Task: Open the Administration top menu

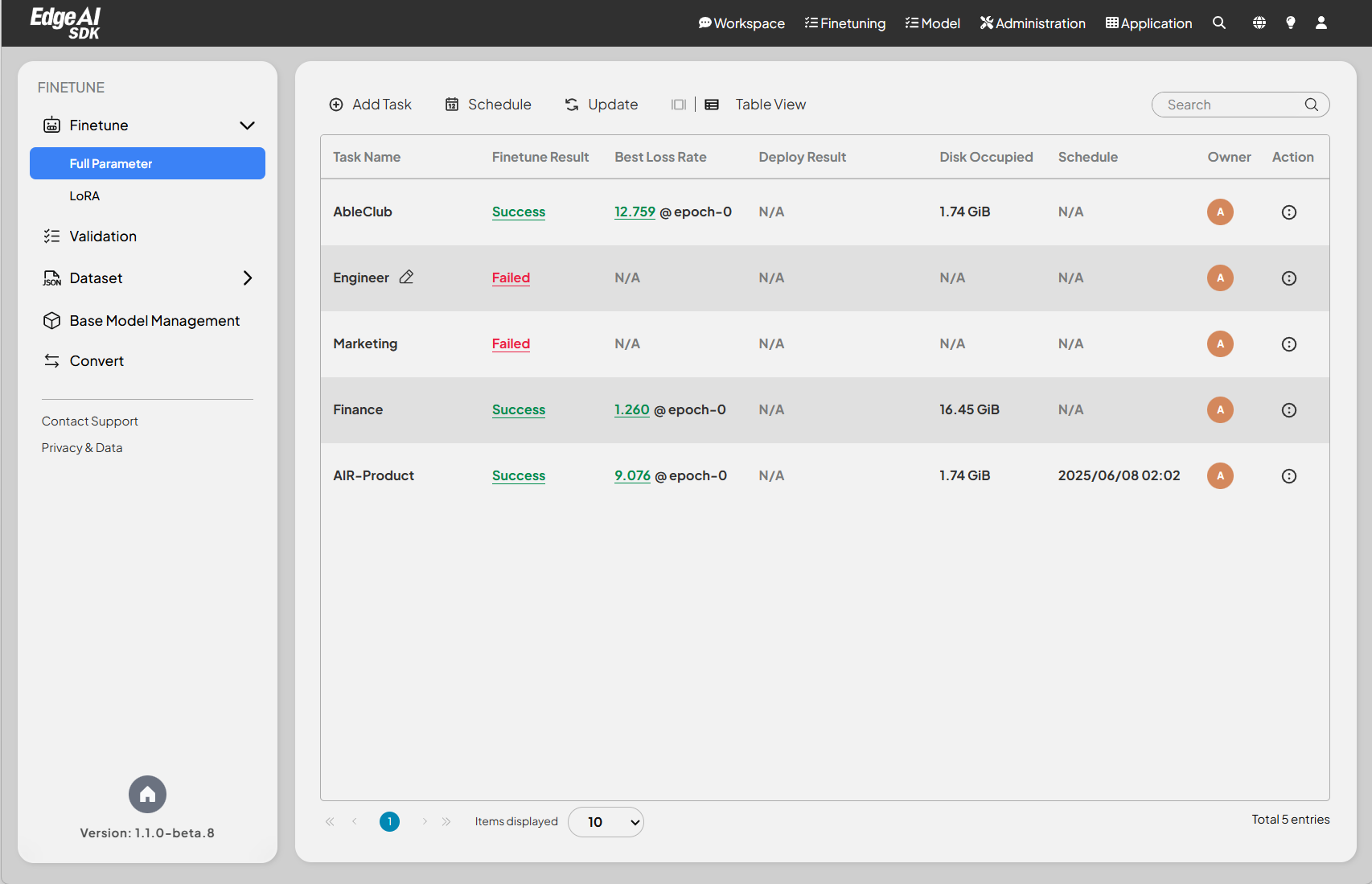Action: (x=1033, y=23)
